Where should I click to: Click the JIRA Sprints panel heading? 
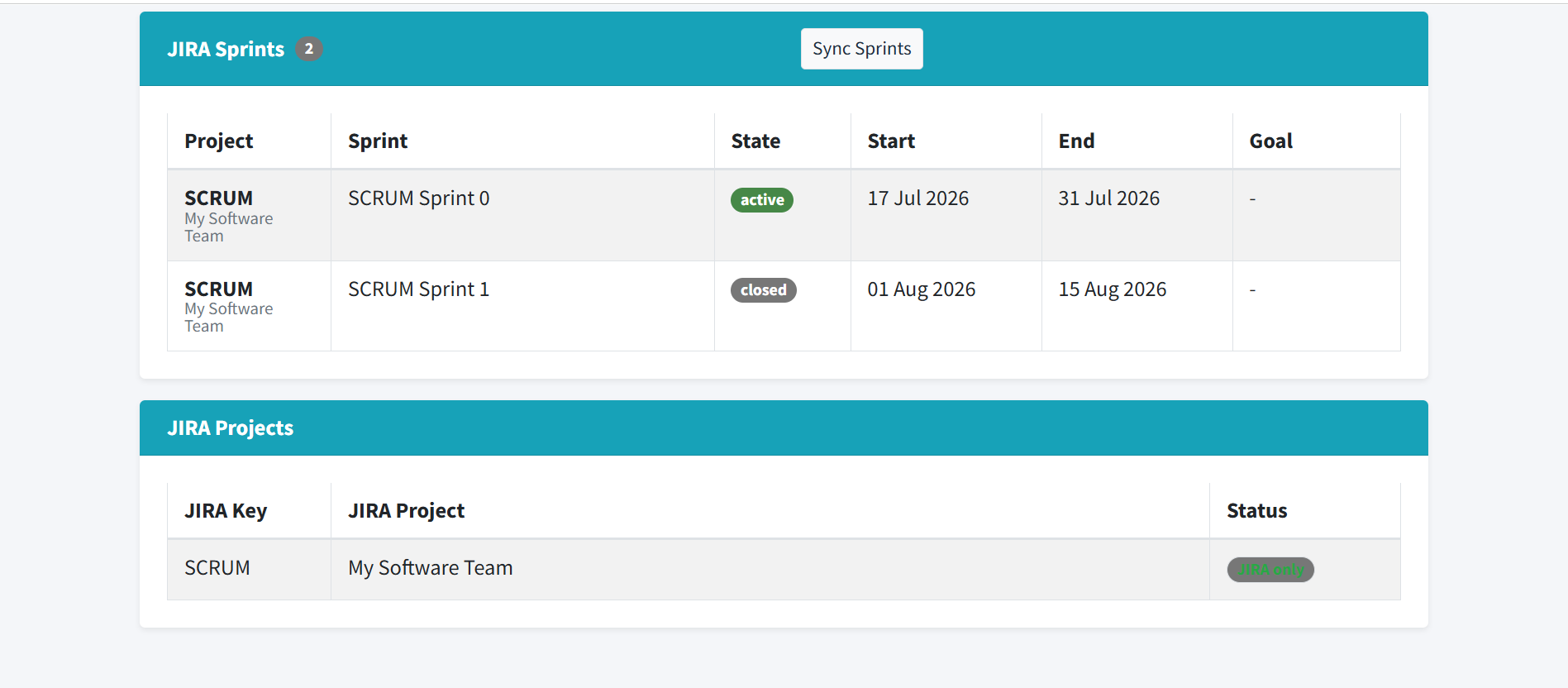pos(226,49)
